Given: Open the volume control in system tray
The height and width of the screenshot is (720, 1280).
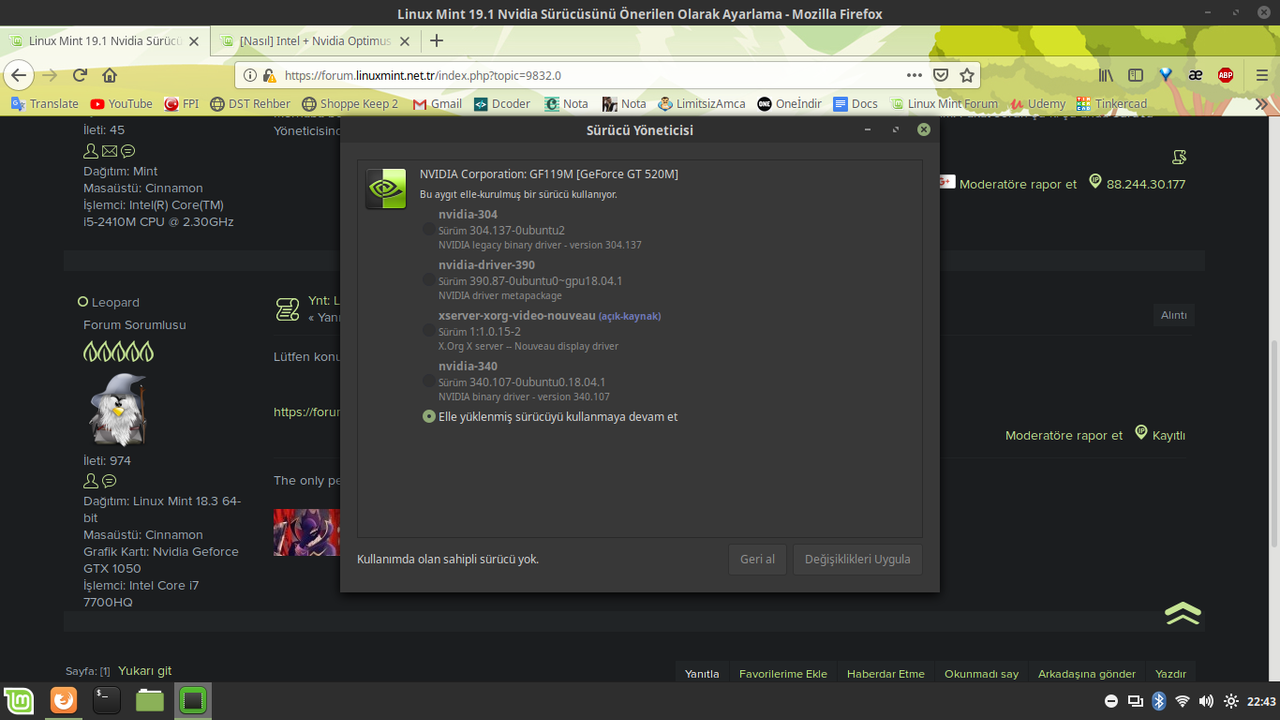Looking at the screenshot, I should tap(1206, 701).
